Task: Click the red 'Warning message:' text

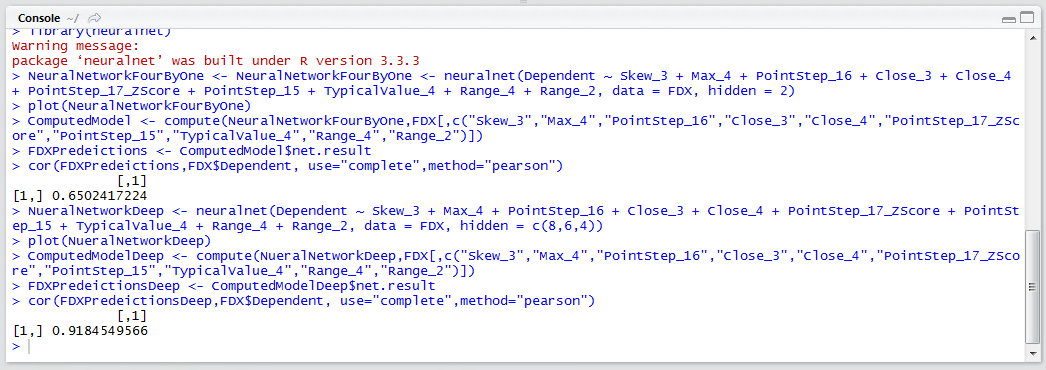Action: coord(75,46)
